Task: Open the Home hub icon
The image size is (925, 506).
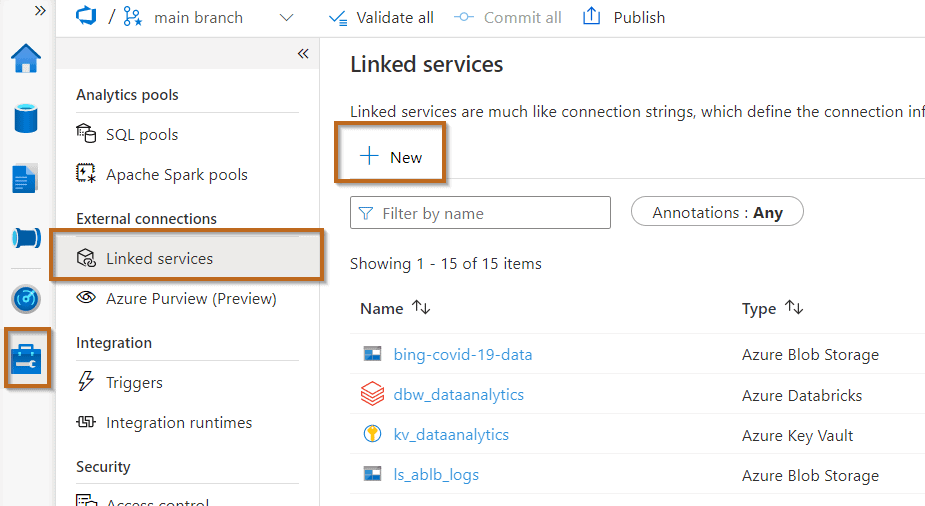Action: pyautogui.click(x=26, y=58)
